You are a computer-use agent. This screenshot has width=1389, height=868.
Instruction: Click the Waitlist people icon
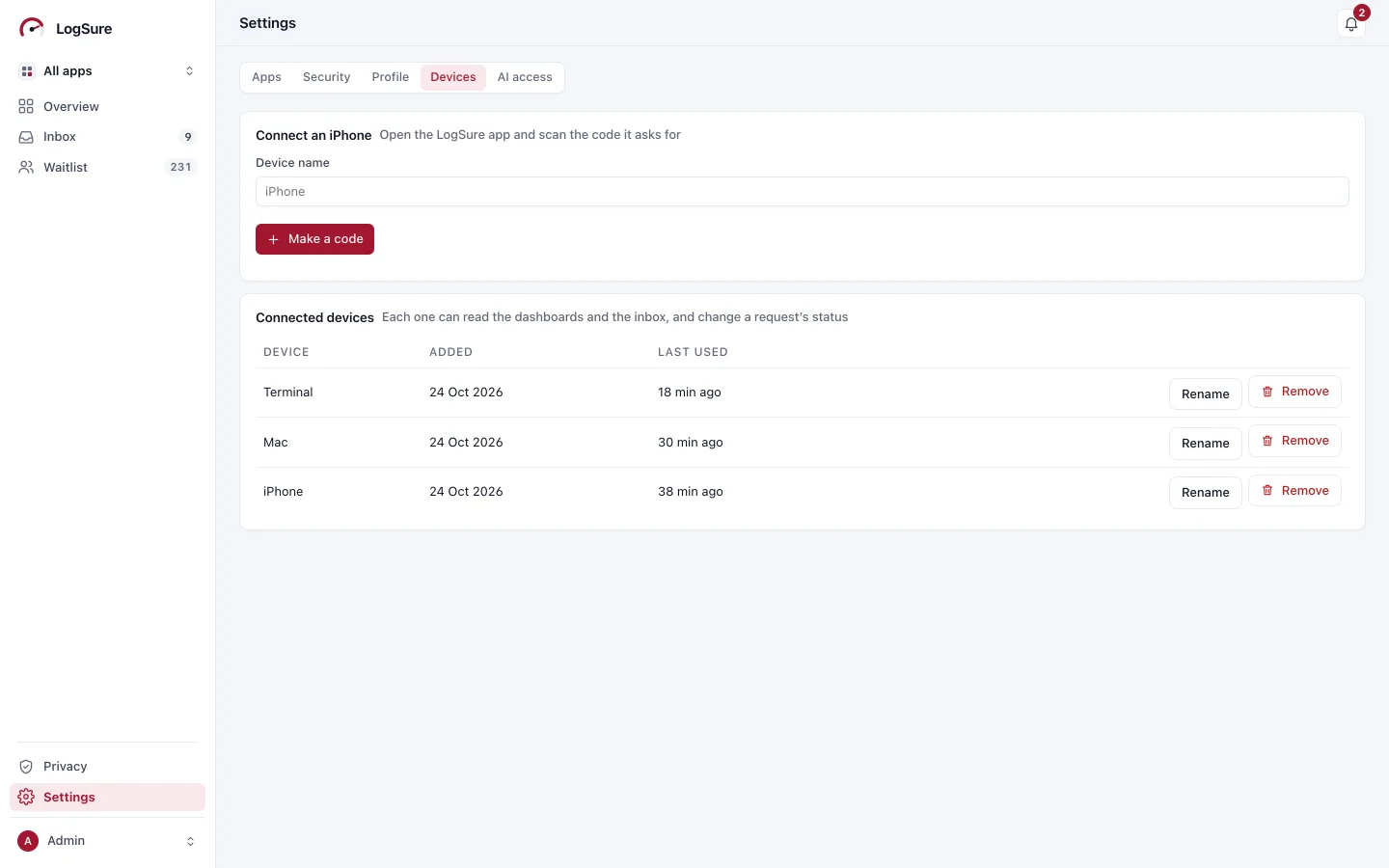(26, 167)
